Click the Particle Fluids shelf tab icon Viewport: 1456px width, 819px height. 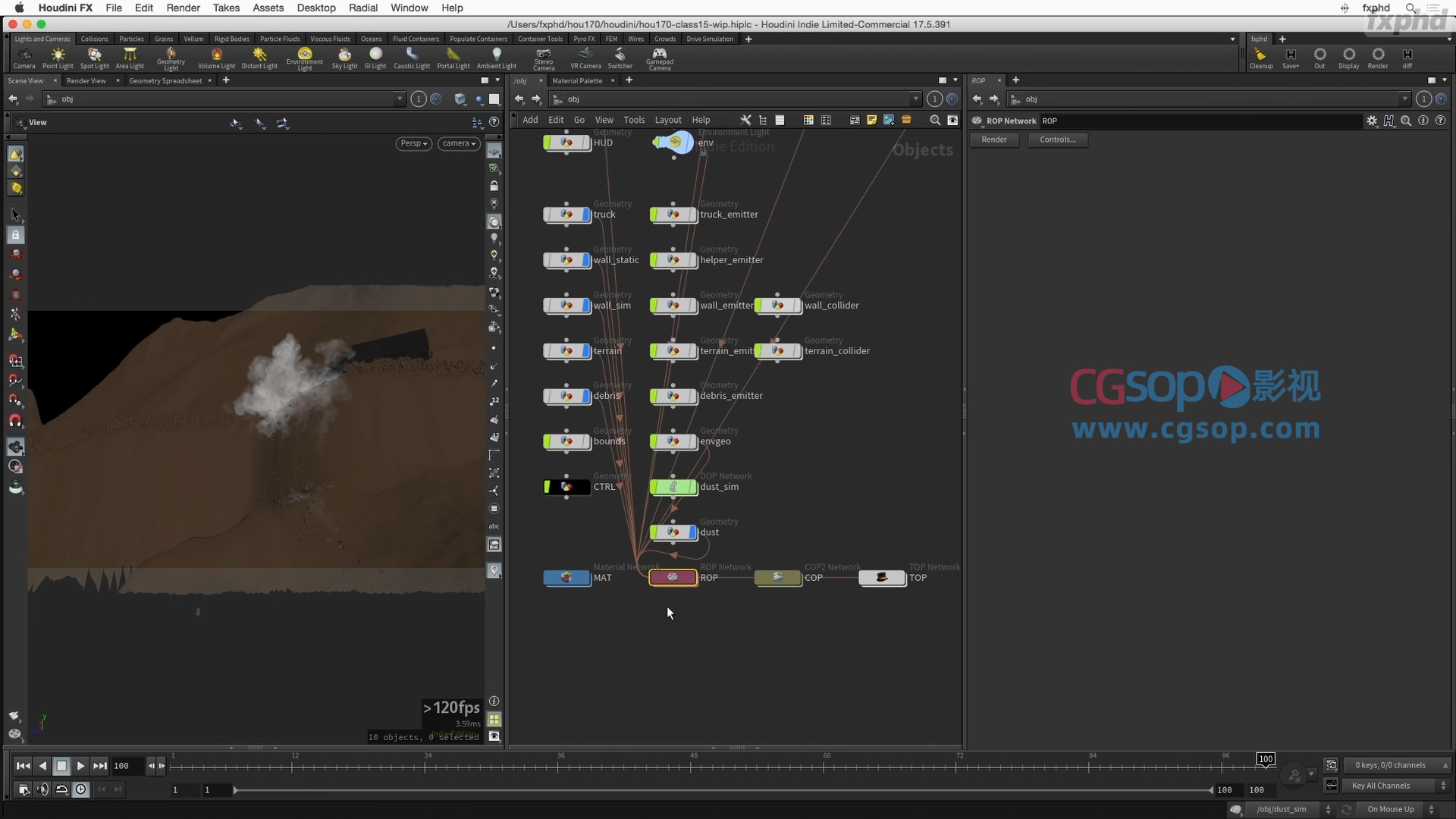click(x=279, y=38)
